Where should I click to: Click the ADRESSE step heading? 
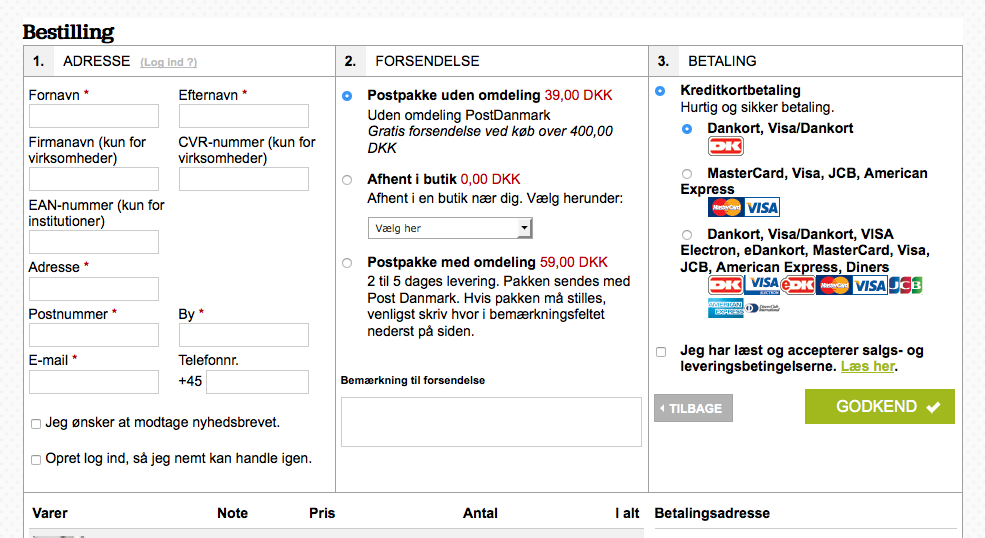coord(97,61)
